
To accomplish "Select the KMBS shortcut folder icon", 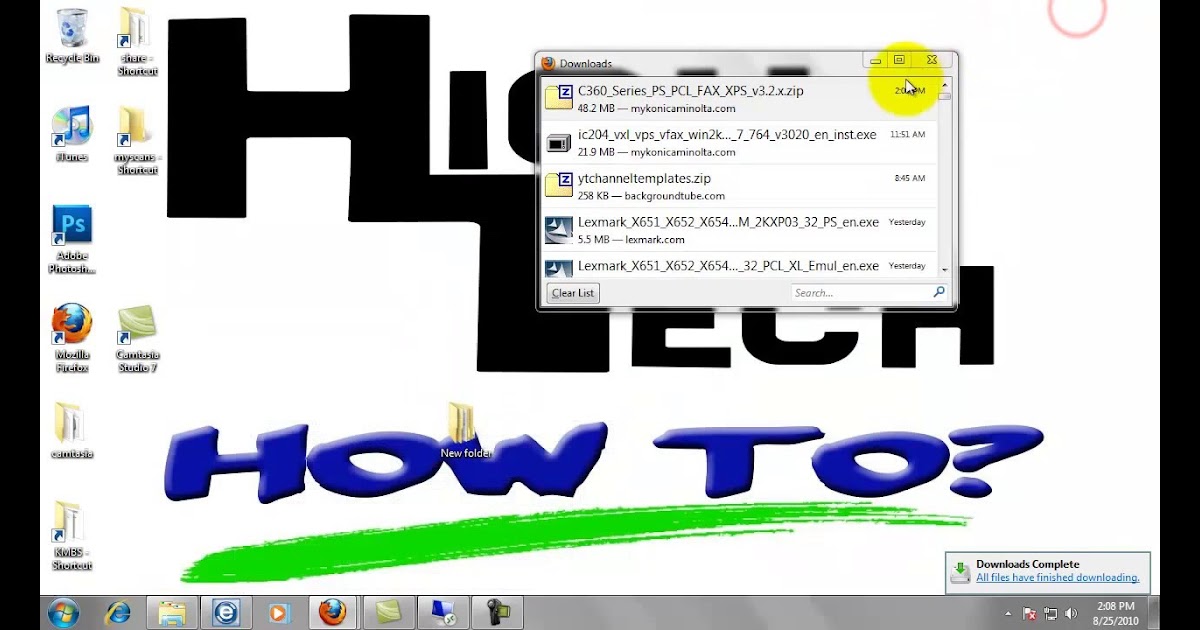I will (72, 535).
